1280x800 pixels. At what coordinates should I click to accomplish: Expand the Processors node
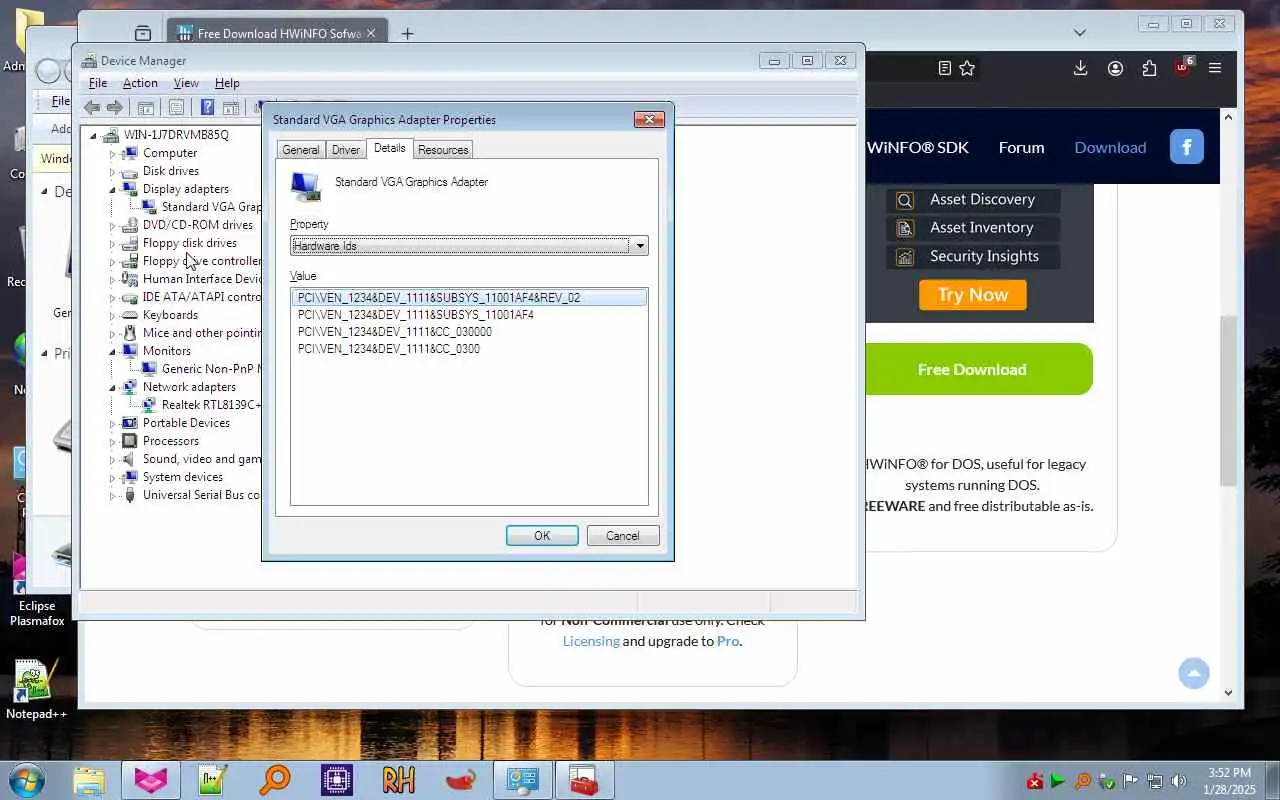(x=113, y=442)
